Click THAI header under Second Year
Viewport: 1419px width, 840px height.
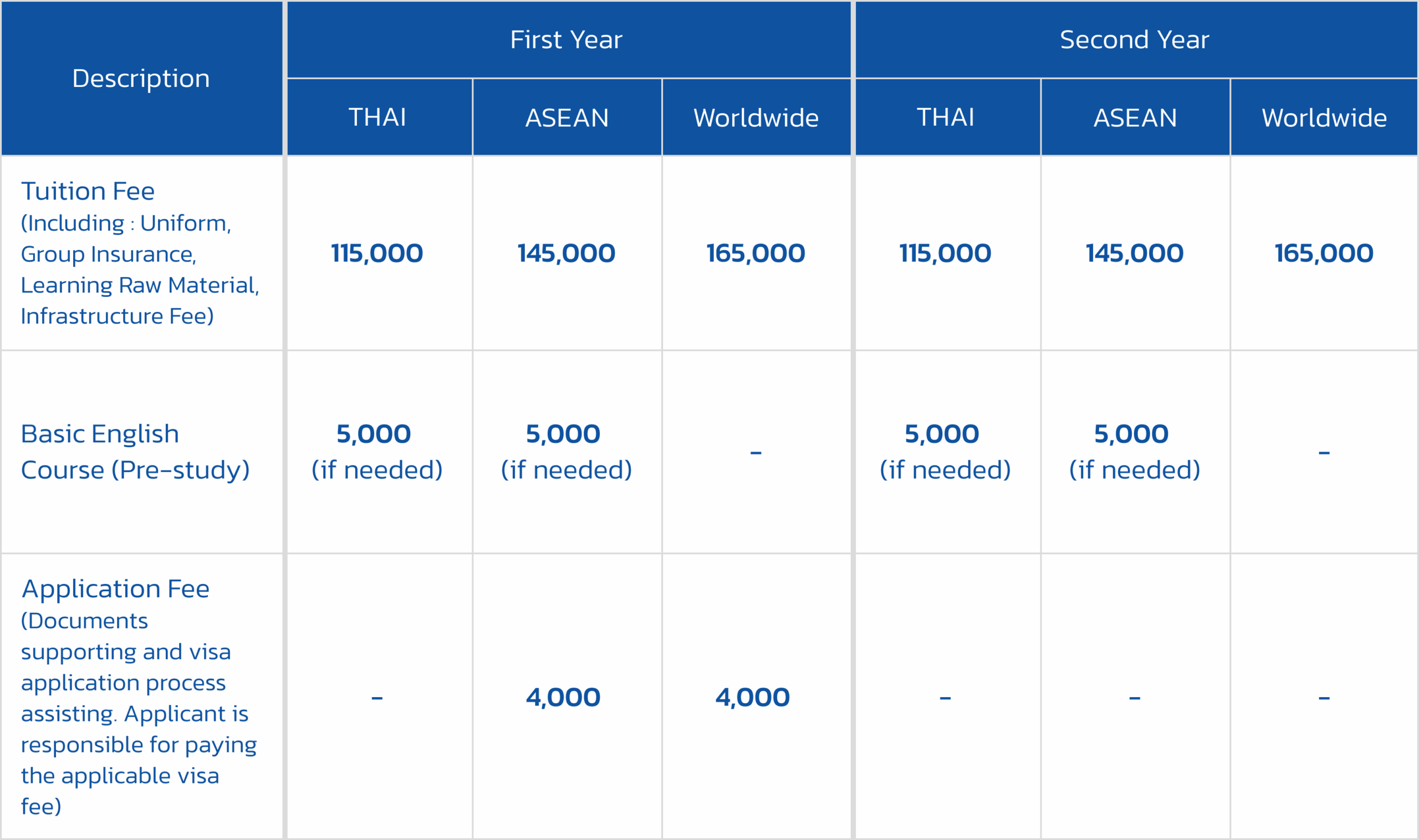click(946, 117)
